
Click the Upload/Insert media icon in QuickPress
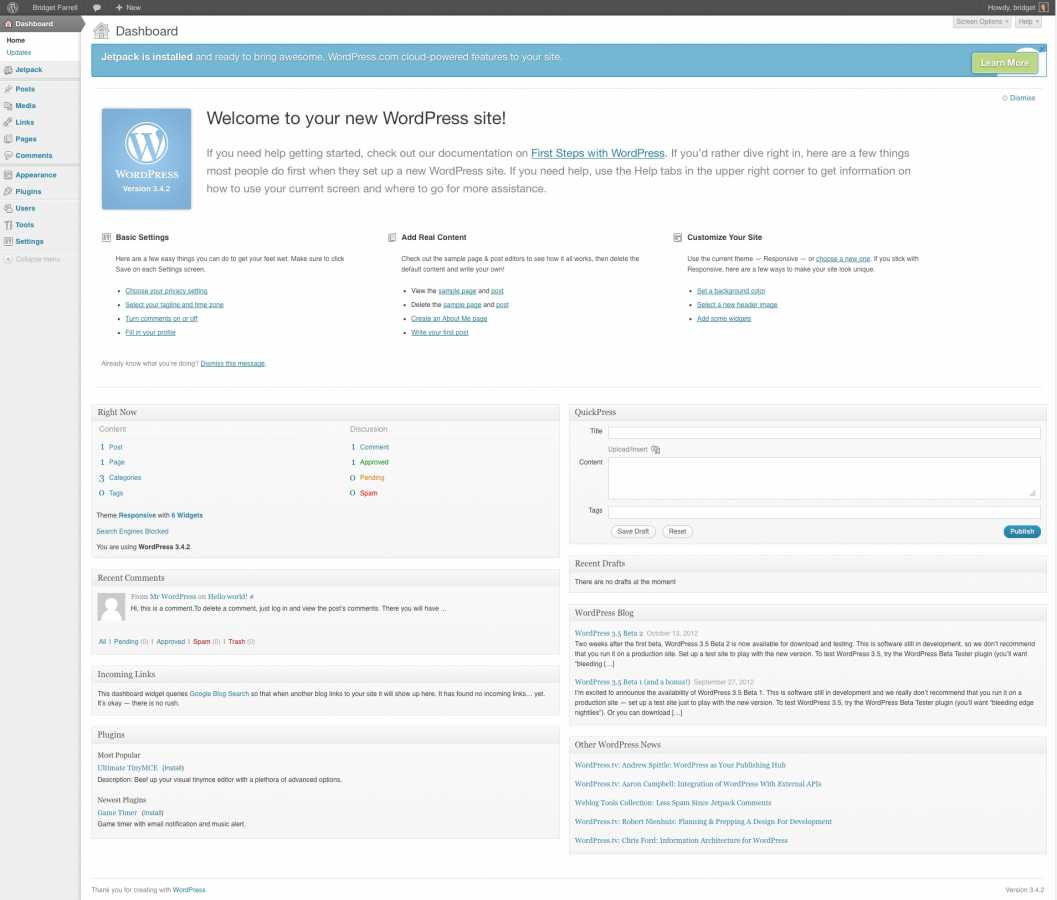click(655, 450)
